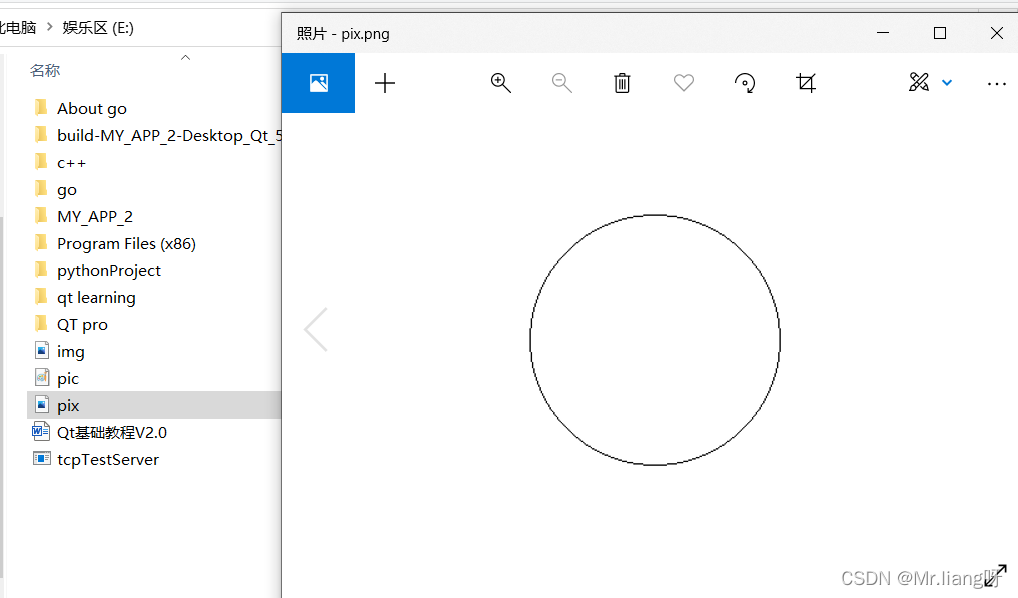
Task: Click the Word icon of Qt基础教程V2.0
Action: coord(41,431)
